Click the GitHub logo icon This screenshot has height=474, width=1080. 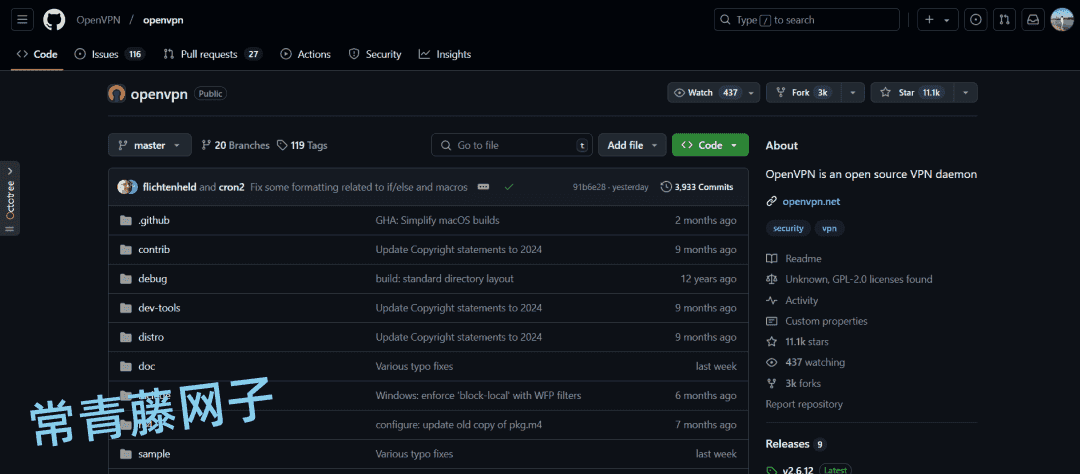54,19
